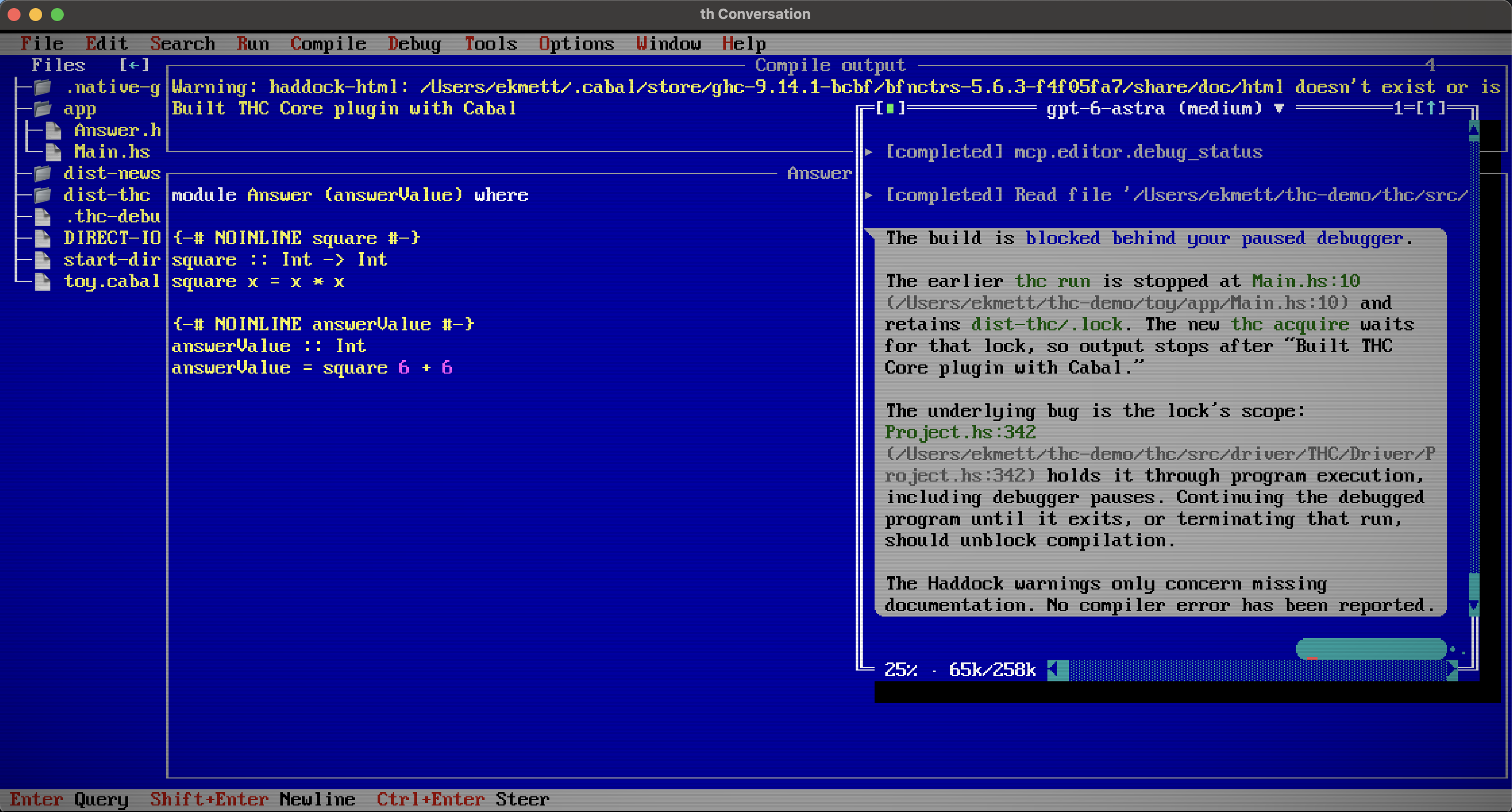Expand the mcp.editor.debug_status completed entry
1512x812 pixels.
pyautogui.click(x=1064, y=152)
